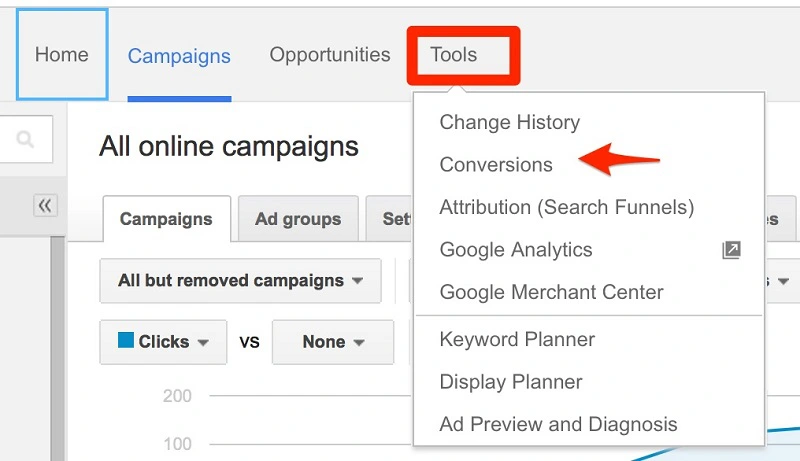Viewport: 800px width, 461px height.
Task: Click Google Analytics external link icon
Action: 731,250
